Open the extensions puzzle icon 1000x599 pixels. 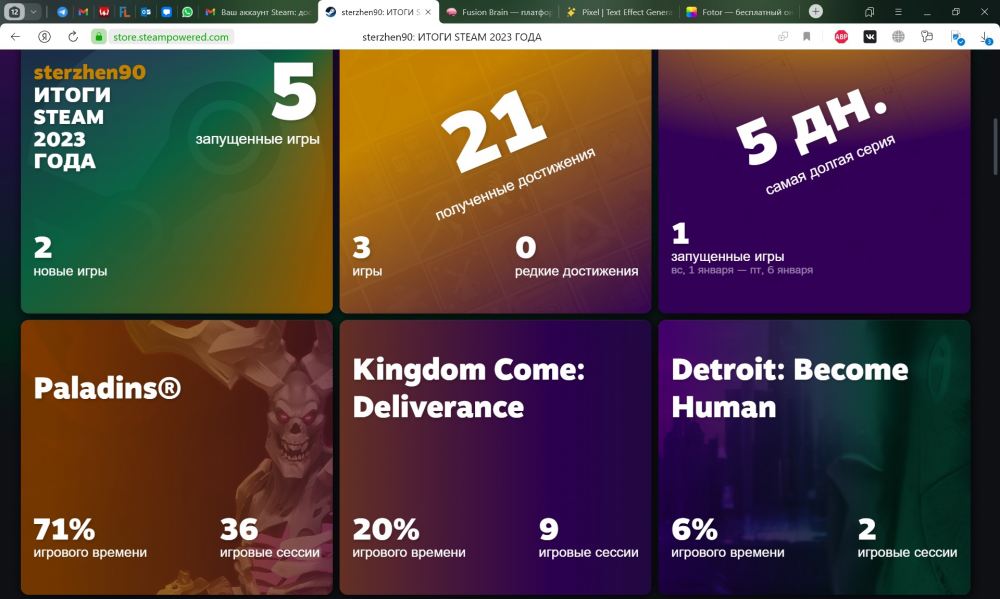[927, 37]
